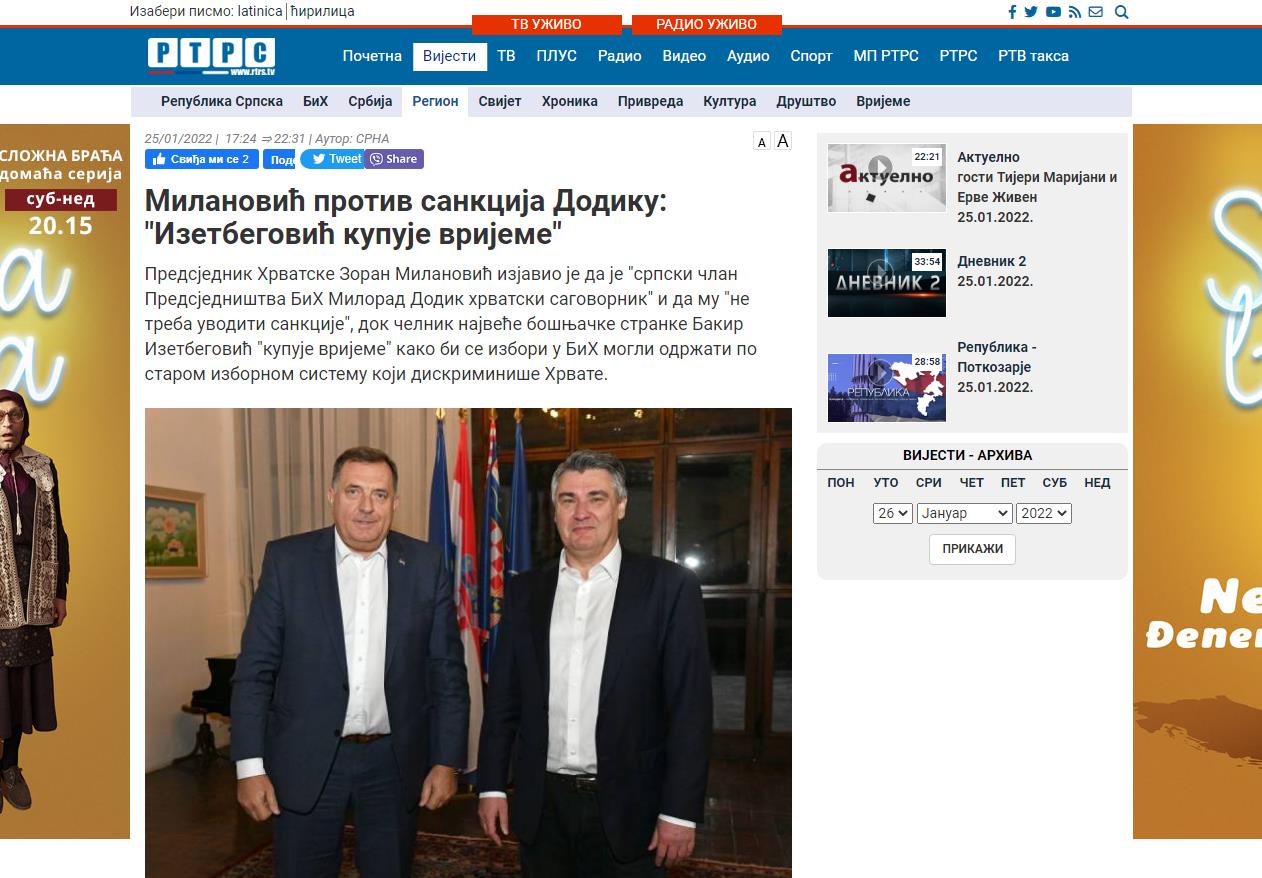Viewport: 1262px width, 878px height.
Task: Go to the RTRS logo homepage
Action: point(211,56)
